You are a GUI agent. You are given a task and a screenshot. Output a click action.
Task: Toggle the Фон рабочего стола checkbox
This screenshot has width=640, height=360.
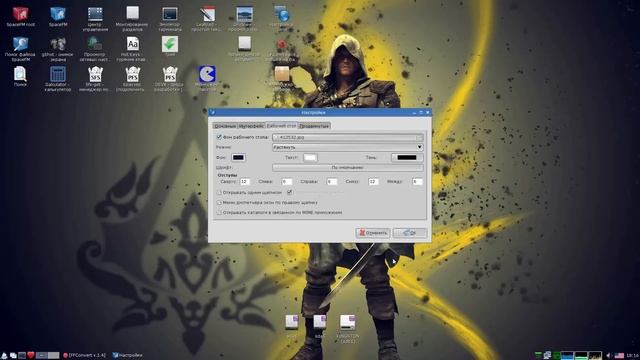pos(219,137)
